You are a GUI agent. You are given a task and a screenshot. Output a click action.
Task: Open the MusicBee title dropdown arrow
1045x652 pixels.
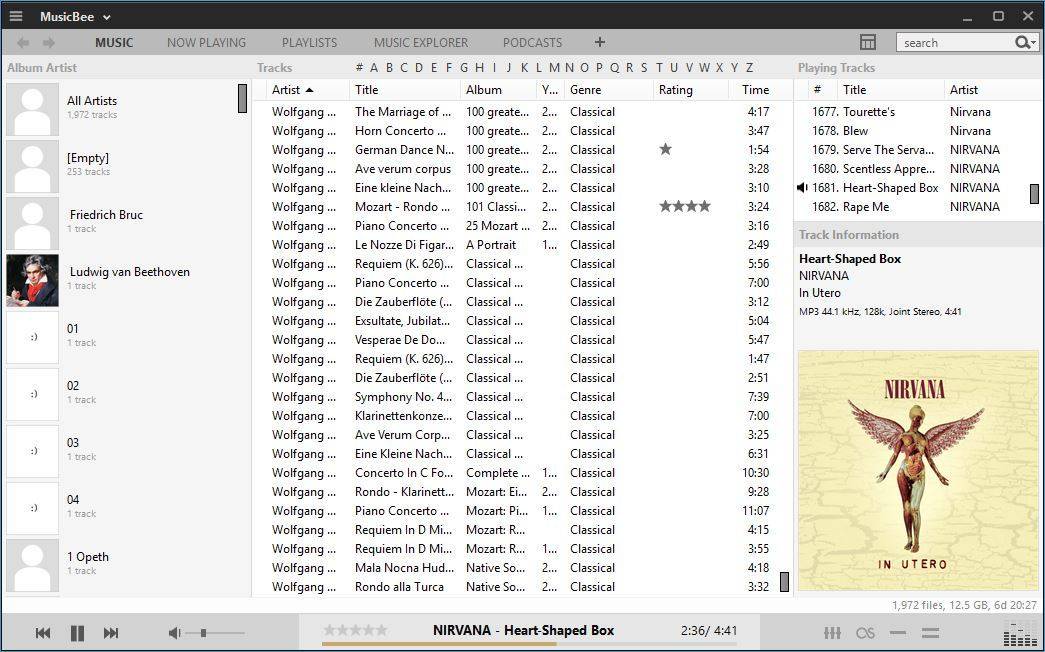[107, 17]
